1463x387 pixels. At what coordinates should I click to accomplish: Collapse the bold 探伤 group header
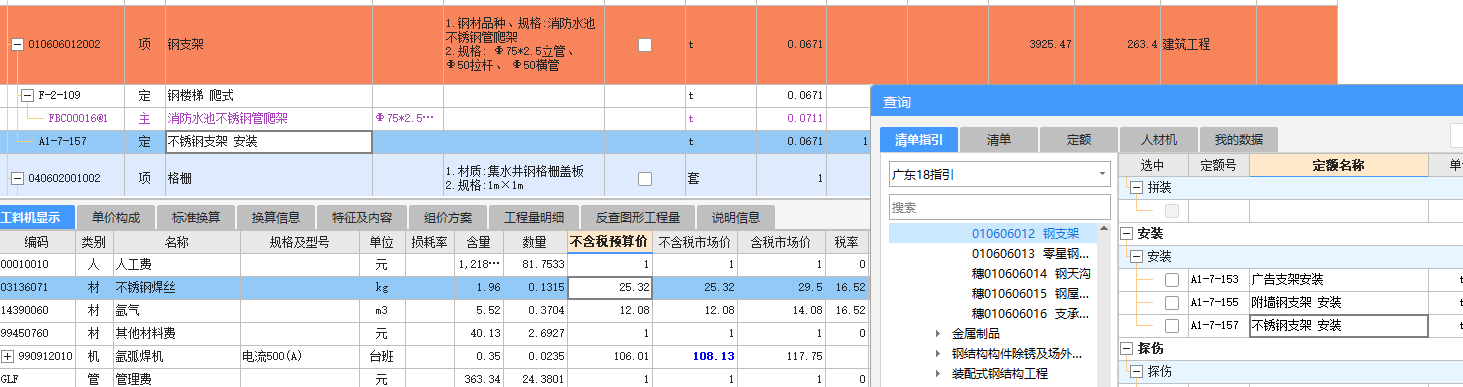[x=1127, y=348]
